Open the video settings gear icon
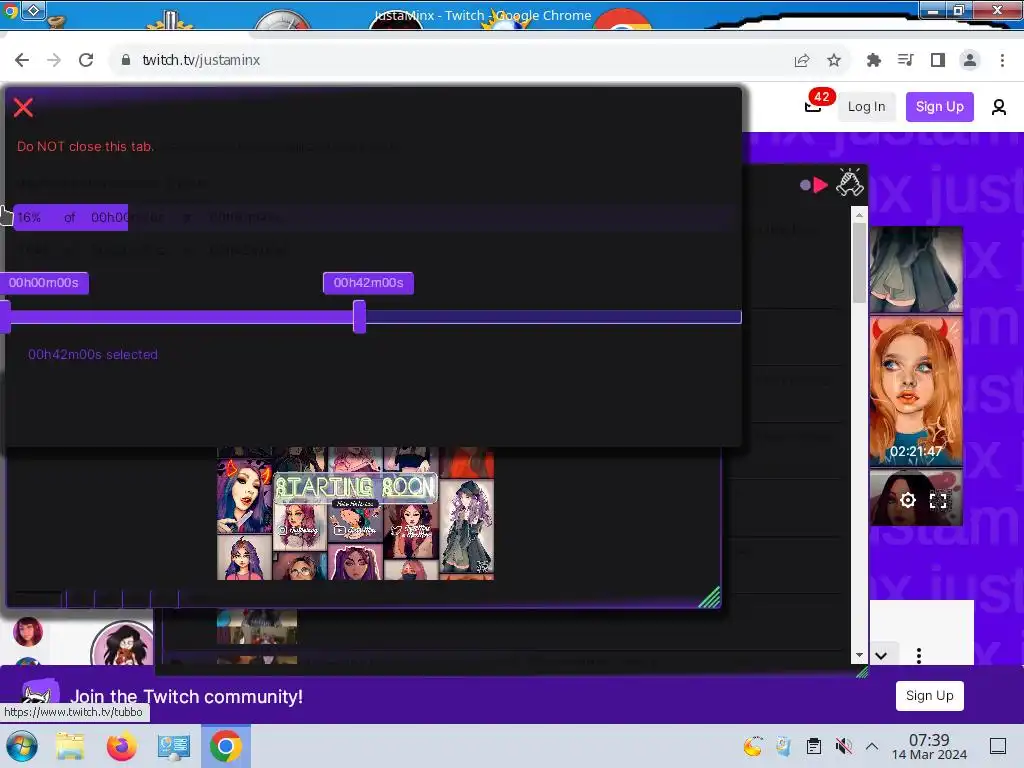 pyautogui.click(x=908, y=500)
